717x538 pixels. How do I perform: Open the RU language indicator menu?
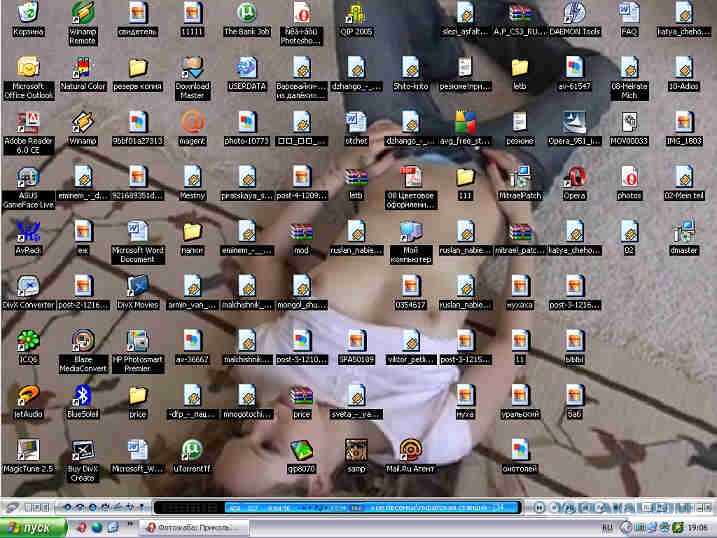pyautogui.click(x=607, y=528)
